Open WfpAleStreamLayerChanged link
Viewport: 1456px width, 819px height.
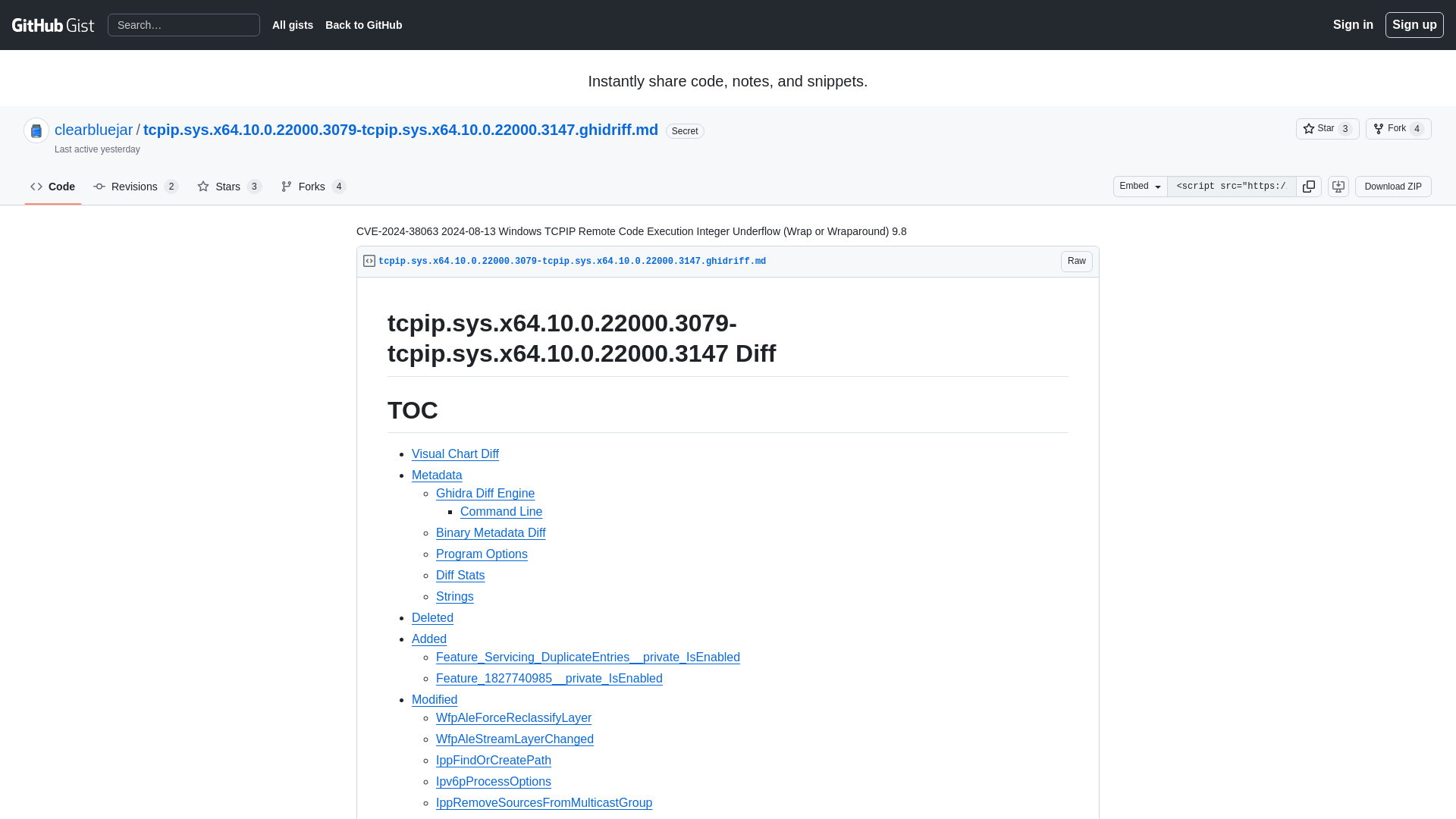point(515,739)
